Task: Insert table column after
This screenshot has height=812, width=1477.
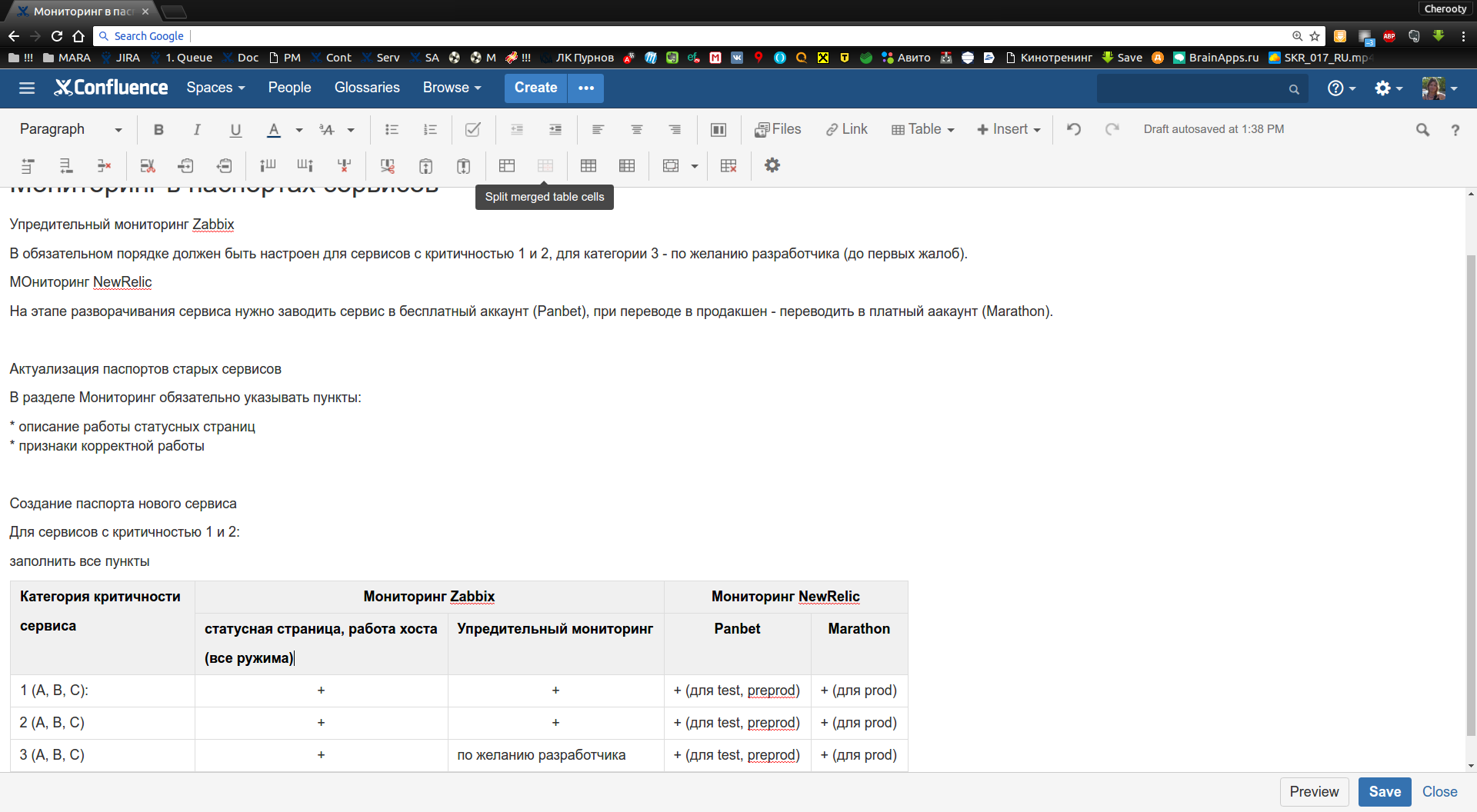Action: pos(305,166)
